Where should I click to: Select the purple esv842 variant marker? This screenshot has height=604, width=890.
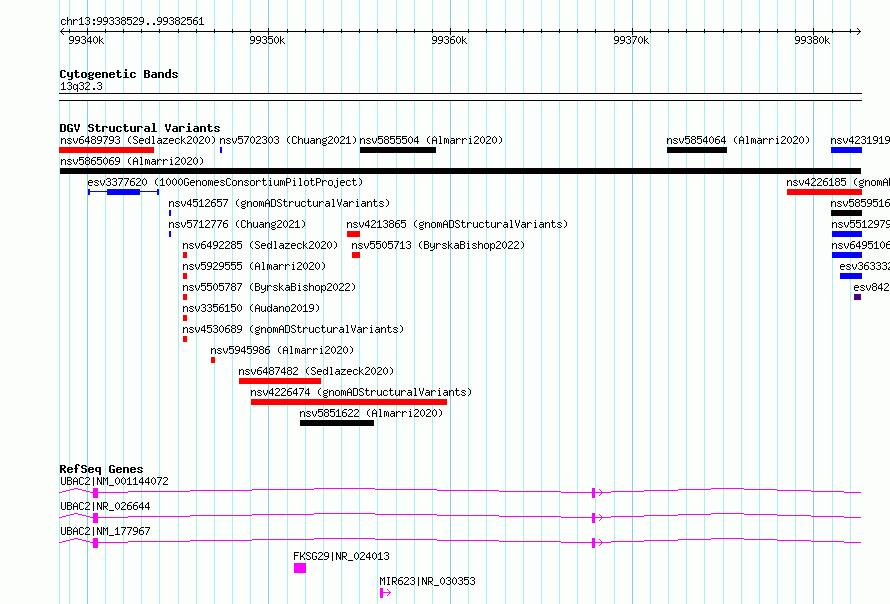click(x=858, y=297)
